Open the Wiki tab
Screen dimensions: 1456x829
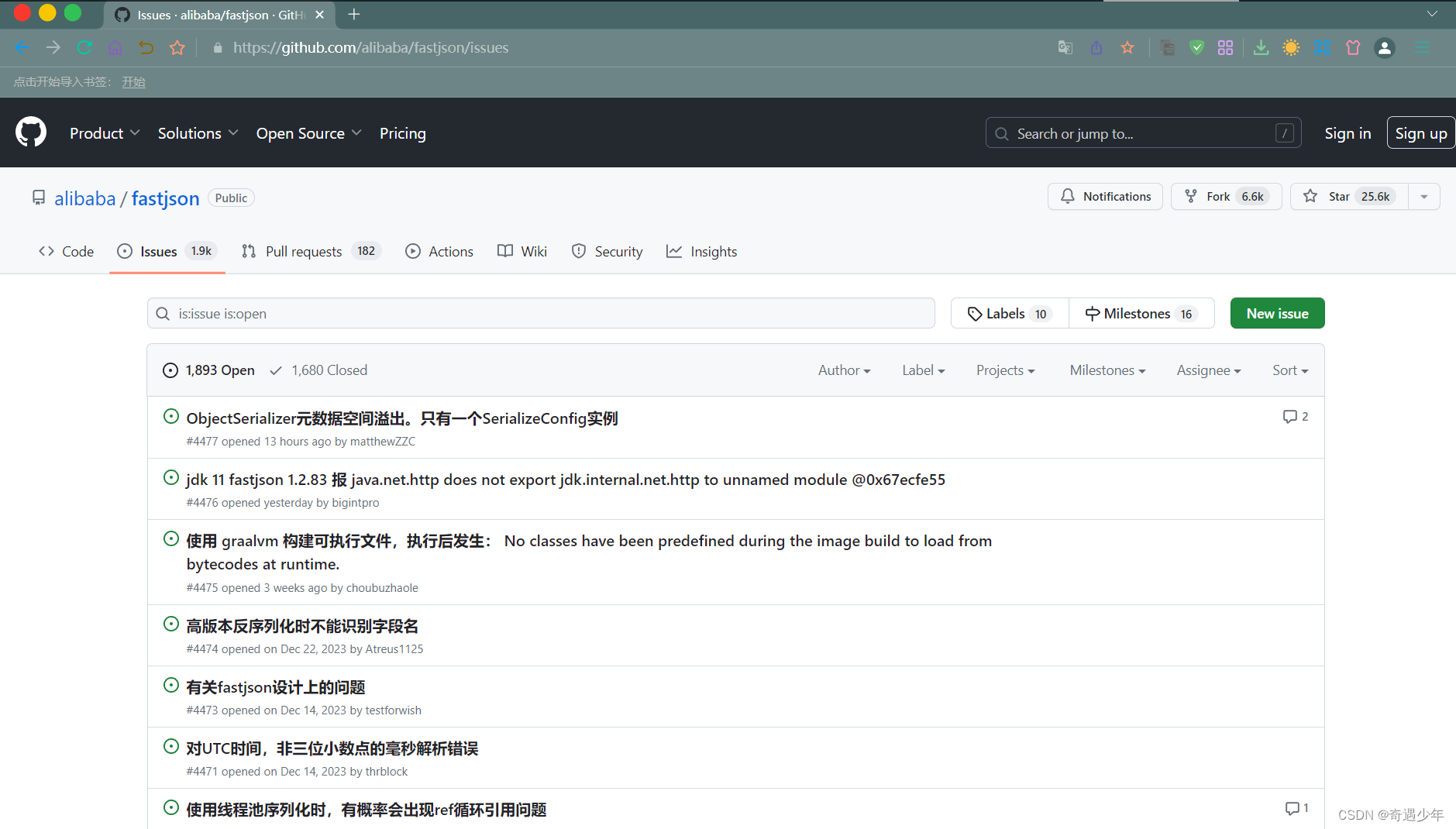coord(522,251)
